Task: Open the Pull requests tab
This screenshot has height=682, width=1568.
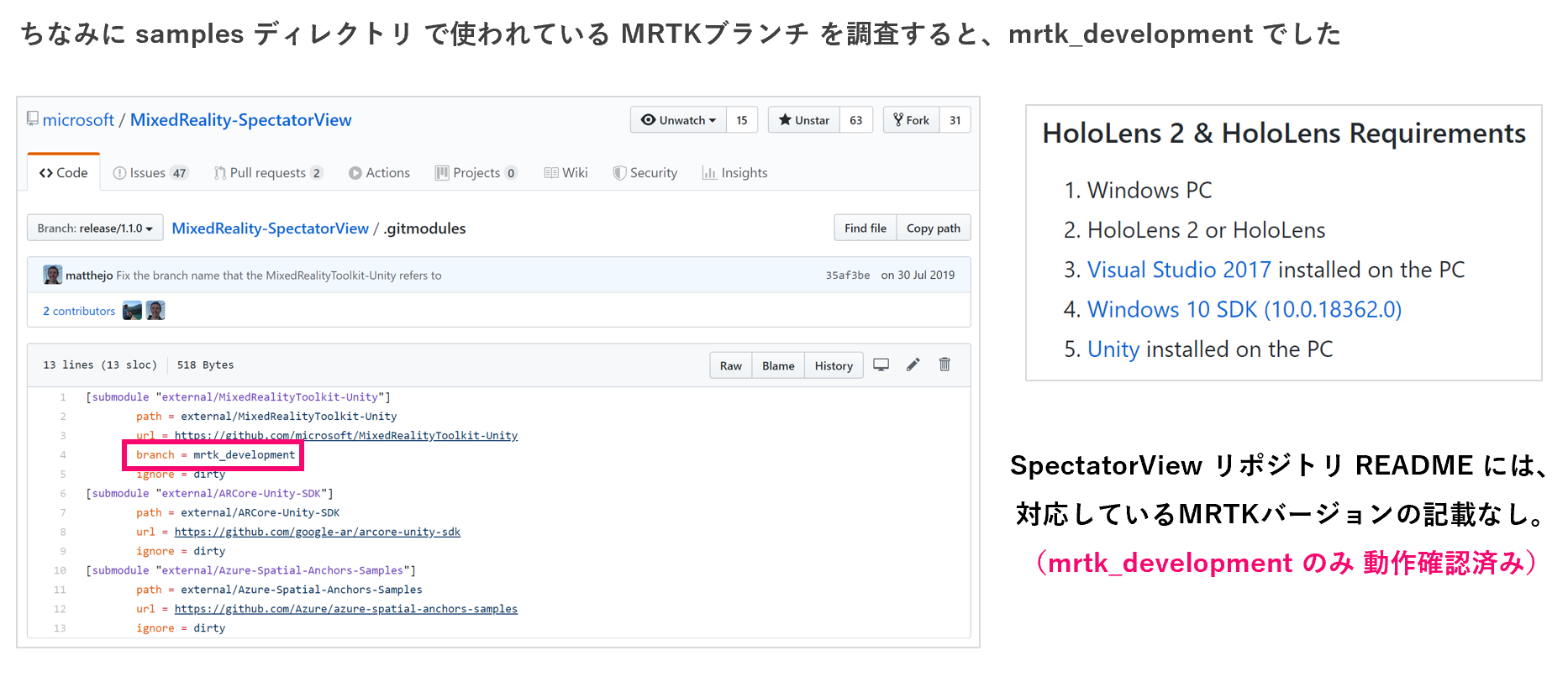Action: point(268,173)
